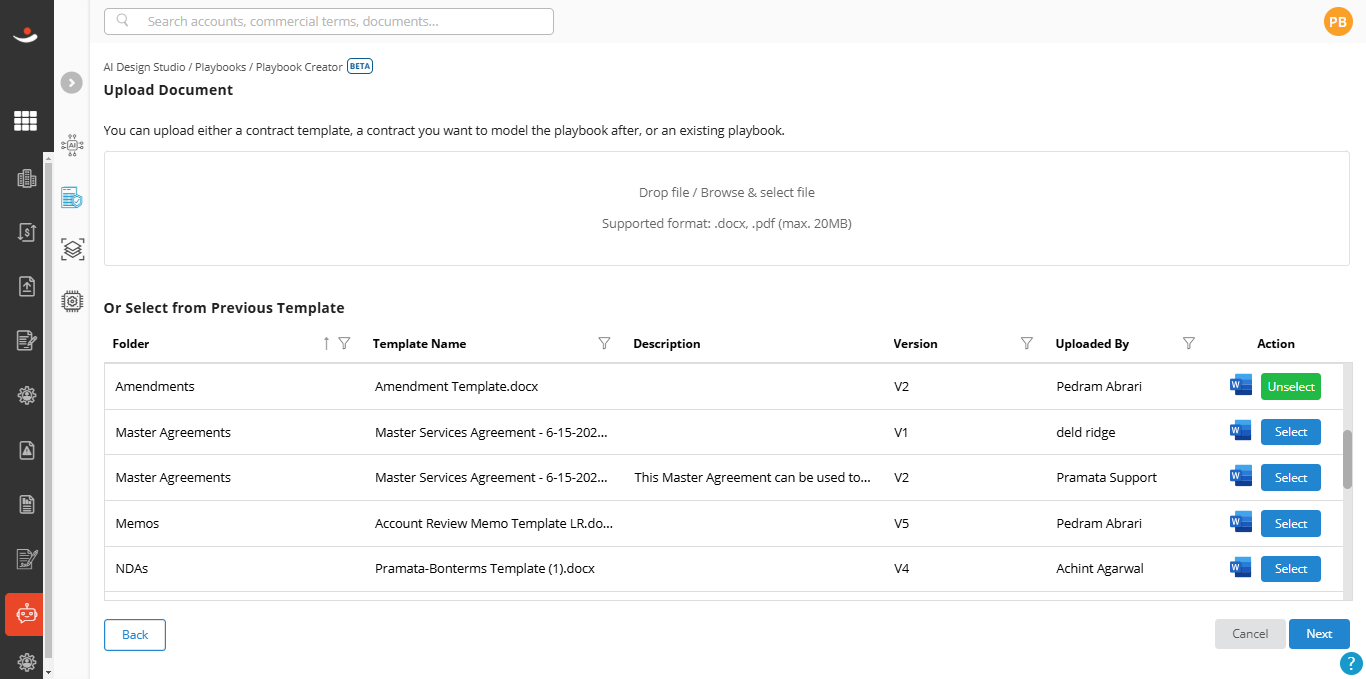Click the Back button
Screen dimensions: 1366x679
[x=135, y=634]
